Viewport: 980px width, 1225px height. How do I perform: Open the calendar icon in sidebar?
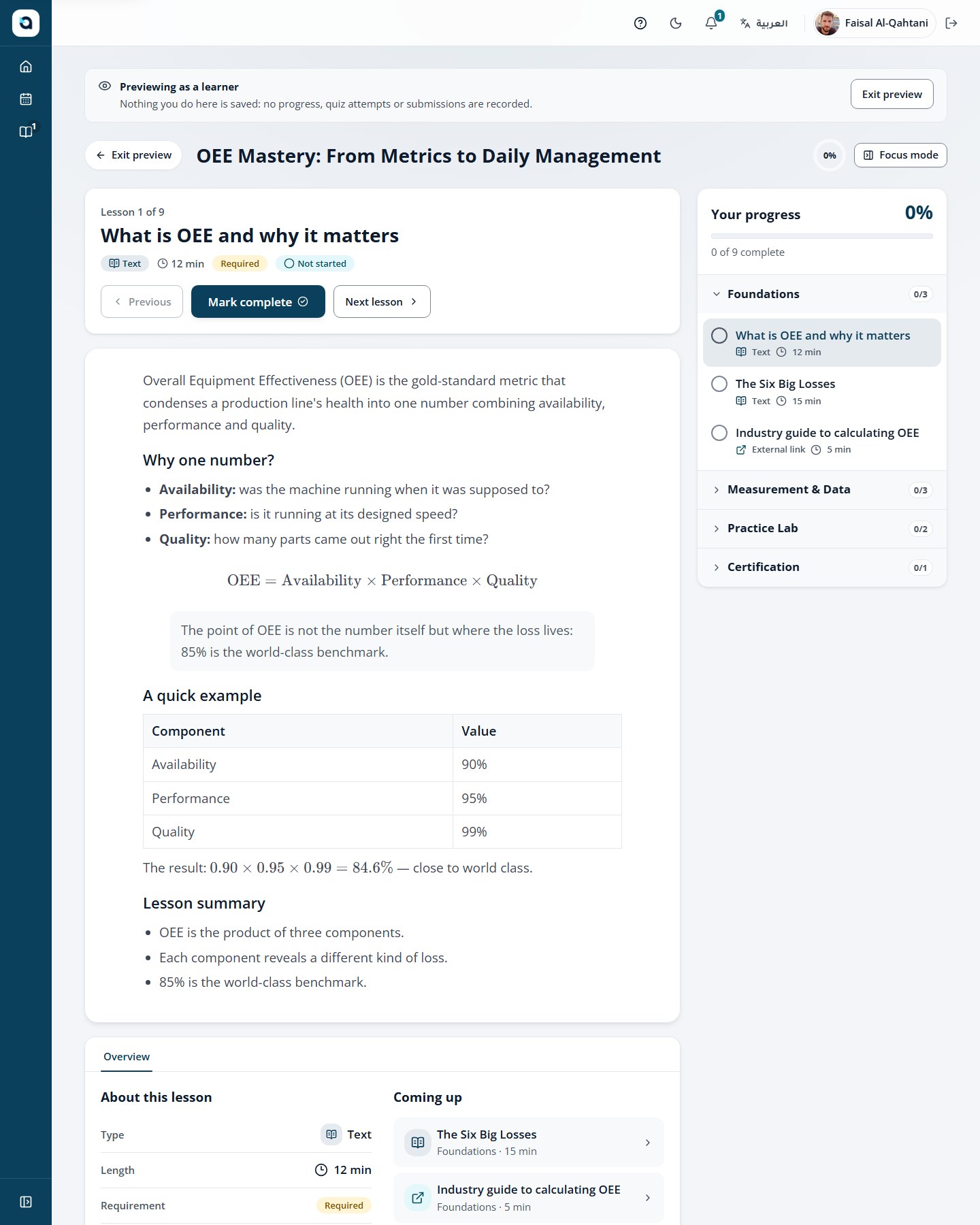pos(26,99)
